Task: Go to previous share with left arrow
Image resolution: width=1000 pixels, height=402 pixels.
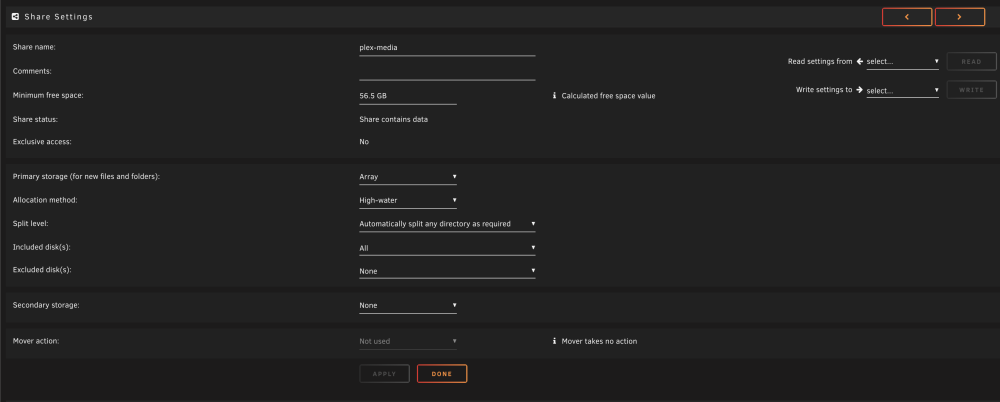Action: [907, 17]
